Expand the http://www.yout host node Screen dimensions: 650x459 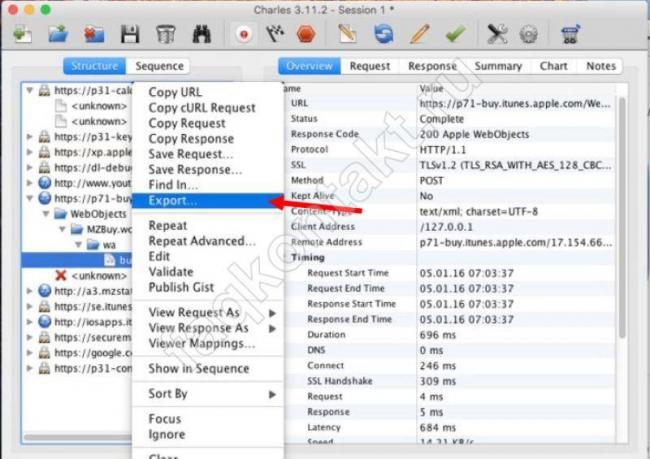[29, 183]
